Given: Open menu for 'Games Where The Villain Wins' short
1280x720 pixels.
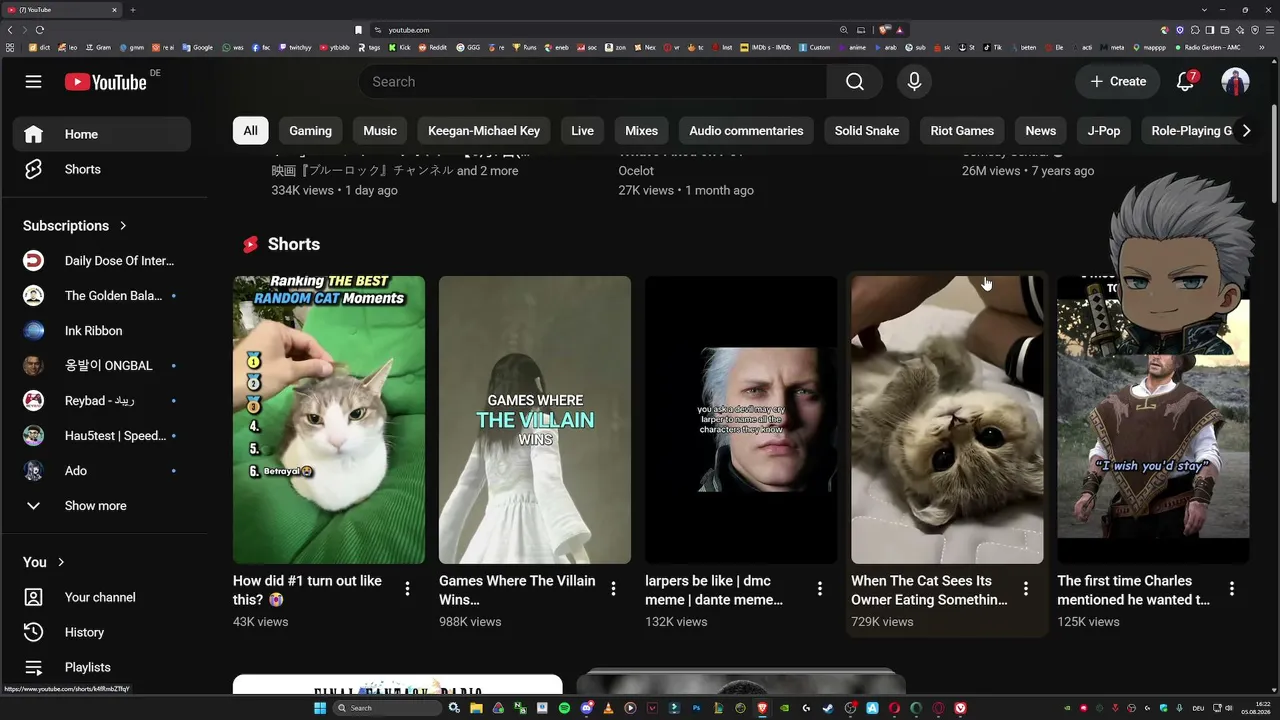Looking at the screenshot, I should tap(613, 589).
